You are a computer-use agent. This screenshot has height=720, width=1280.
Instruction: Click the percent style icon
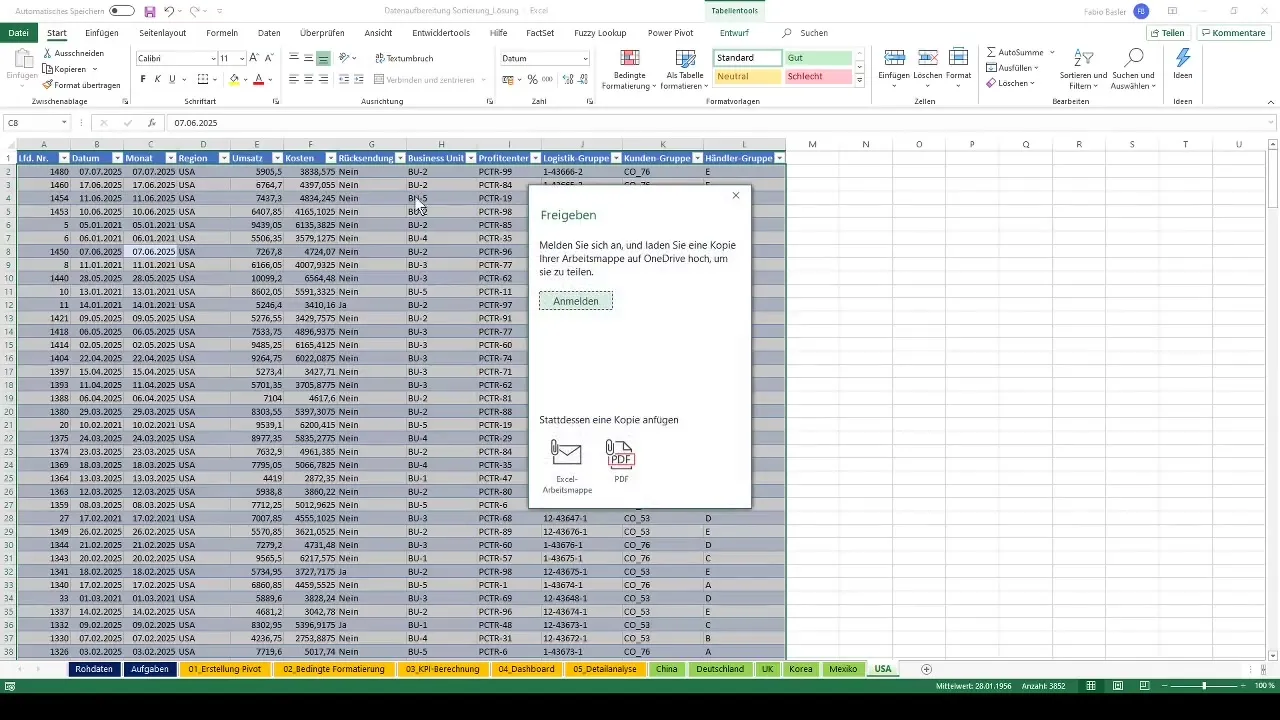coord(532,79)
